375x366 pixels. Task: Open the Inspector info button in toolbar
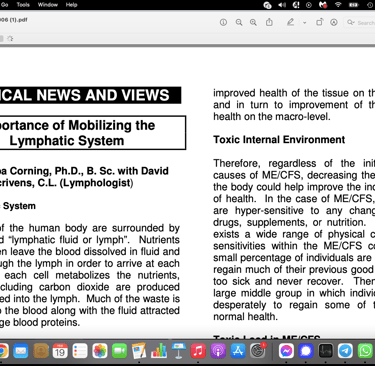click(223, 22)
